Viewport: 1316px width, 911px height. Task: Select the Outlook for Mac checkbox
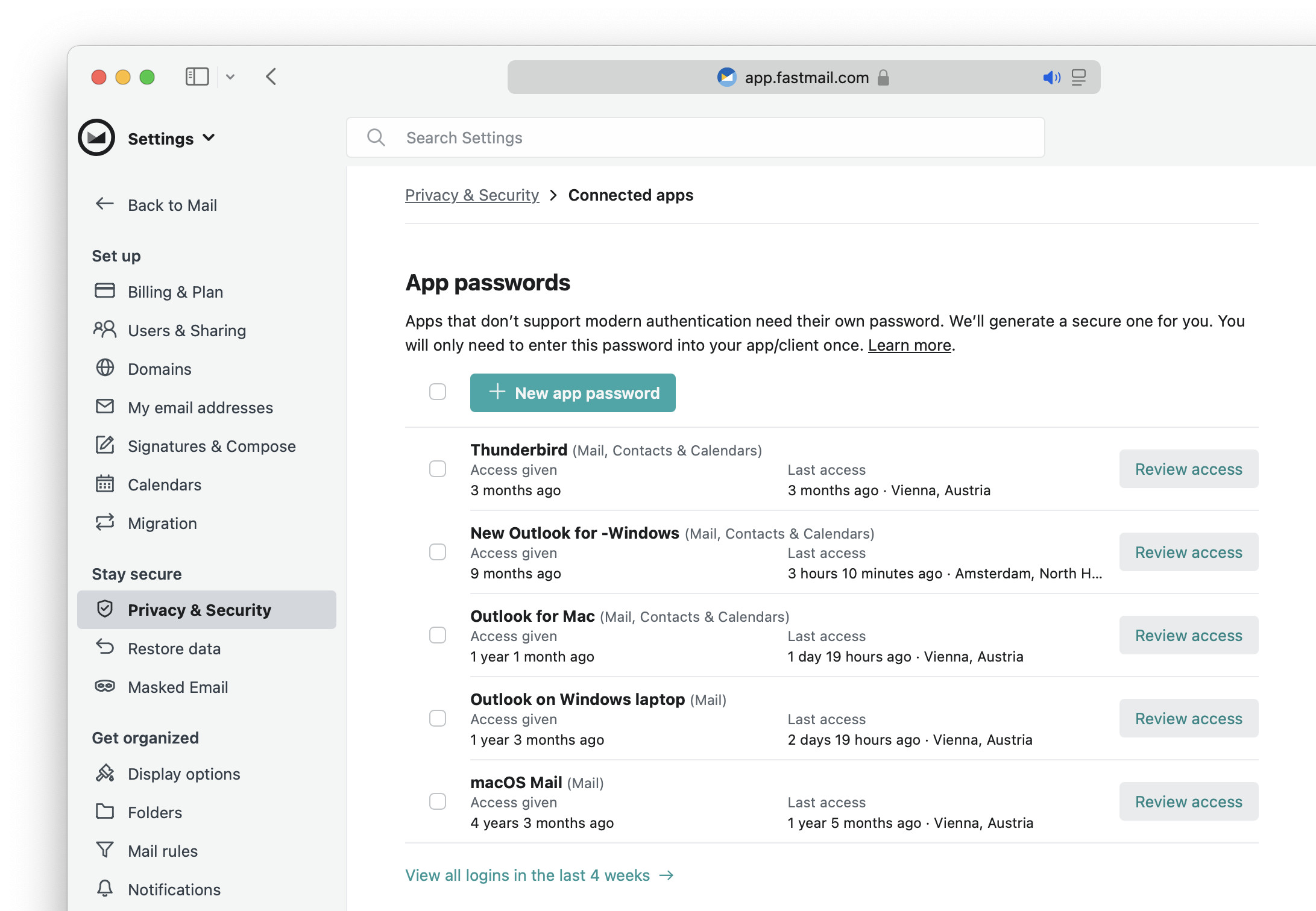438,635
